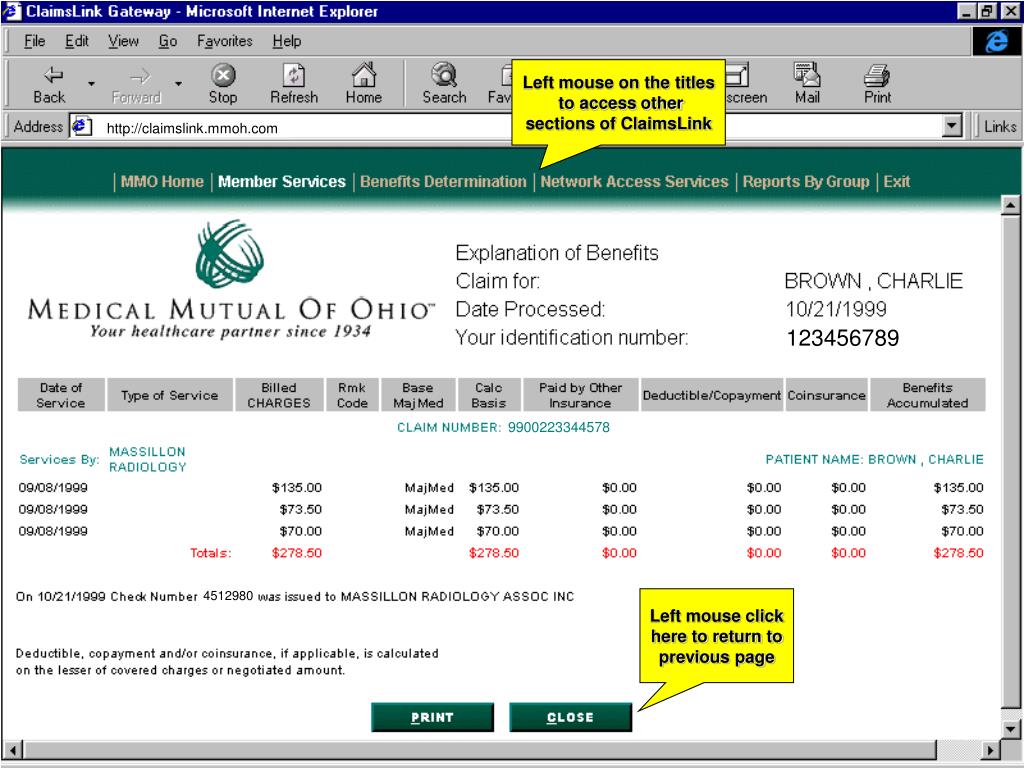Open the Benefits Determination link
The image size is (1024, 768).
pos(443,182)
